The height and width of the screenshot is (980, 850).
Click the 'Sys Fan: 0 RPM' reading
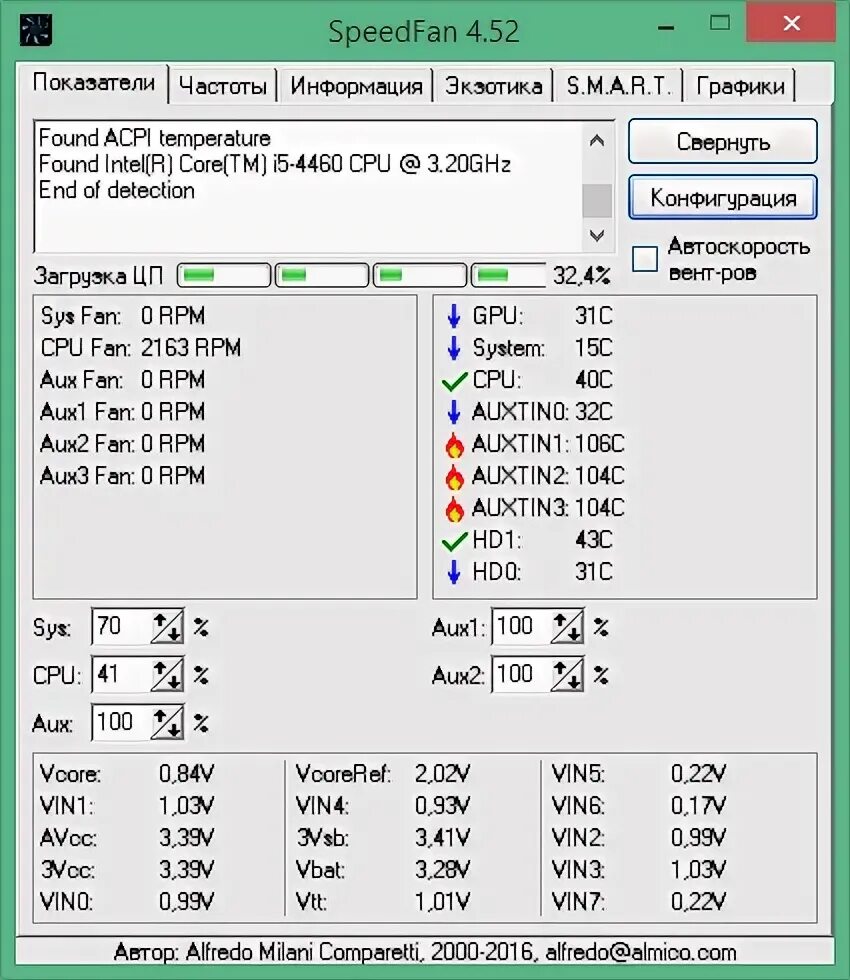click(x=122, y=316)
